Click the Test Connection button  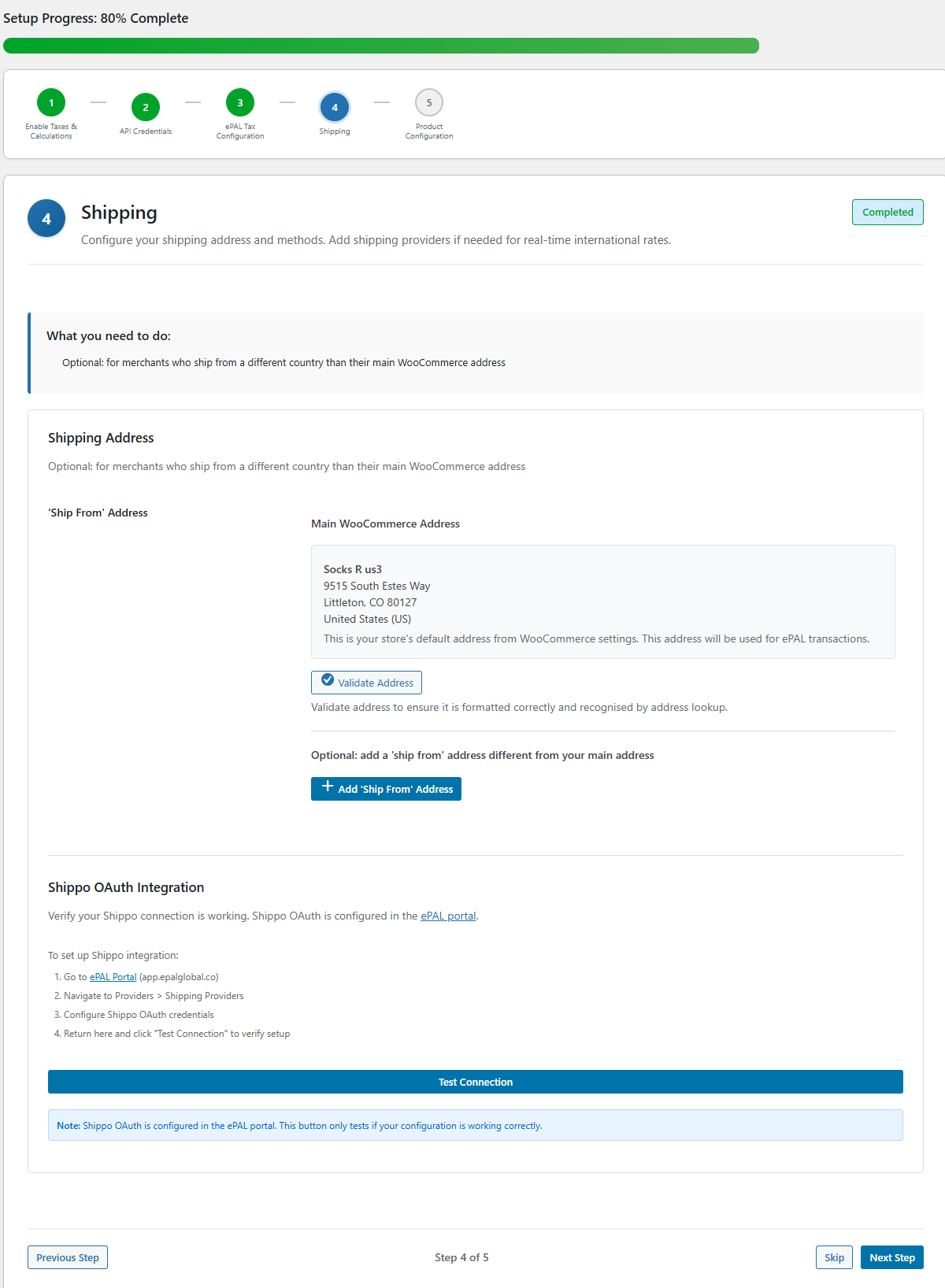(x=476, y=1082)
